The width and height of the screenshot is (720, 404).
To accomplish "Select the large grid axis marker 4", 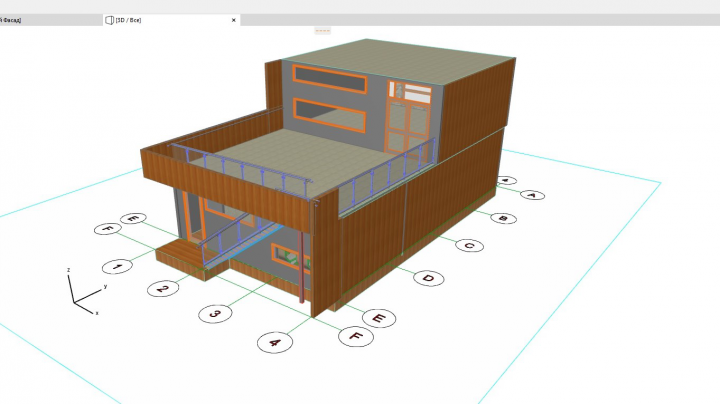I will pos(275,342).
